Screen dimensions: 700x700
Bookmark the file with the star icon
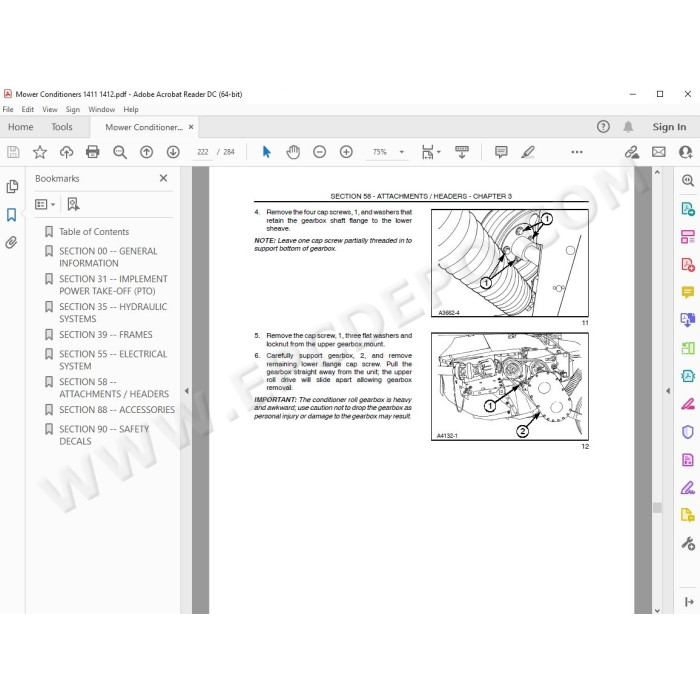point(40,152)
